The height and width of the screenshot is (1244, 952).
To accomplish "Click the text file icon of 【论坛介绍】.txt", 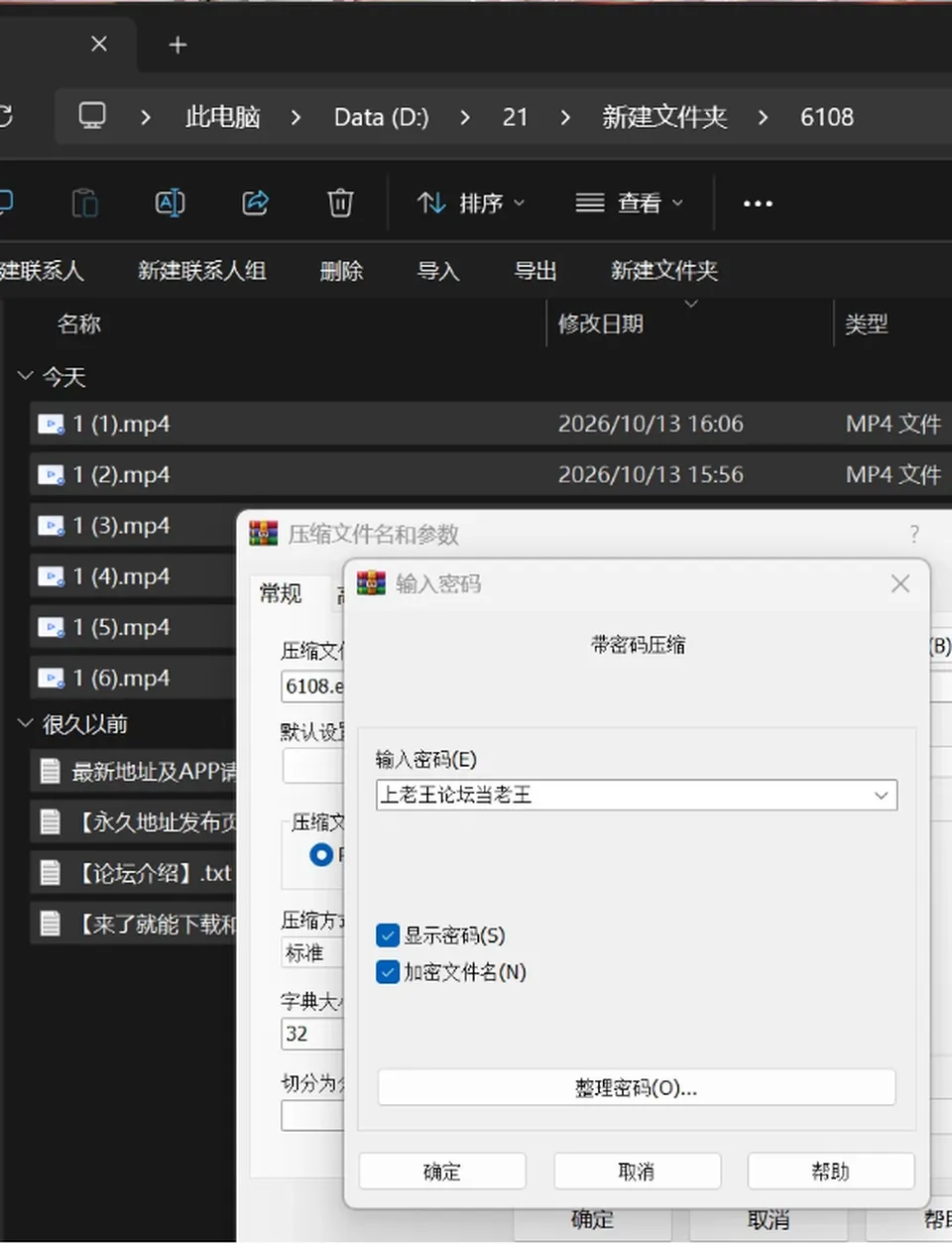I will [50, 873].
